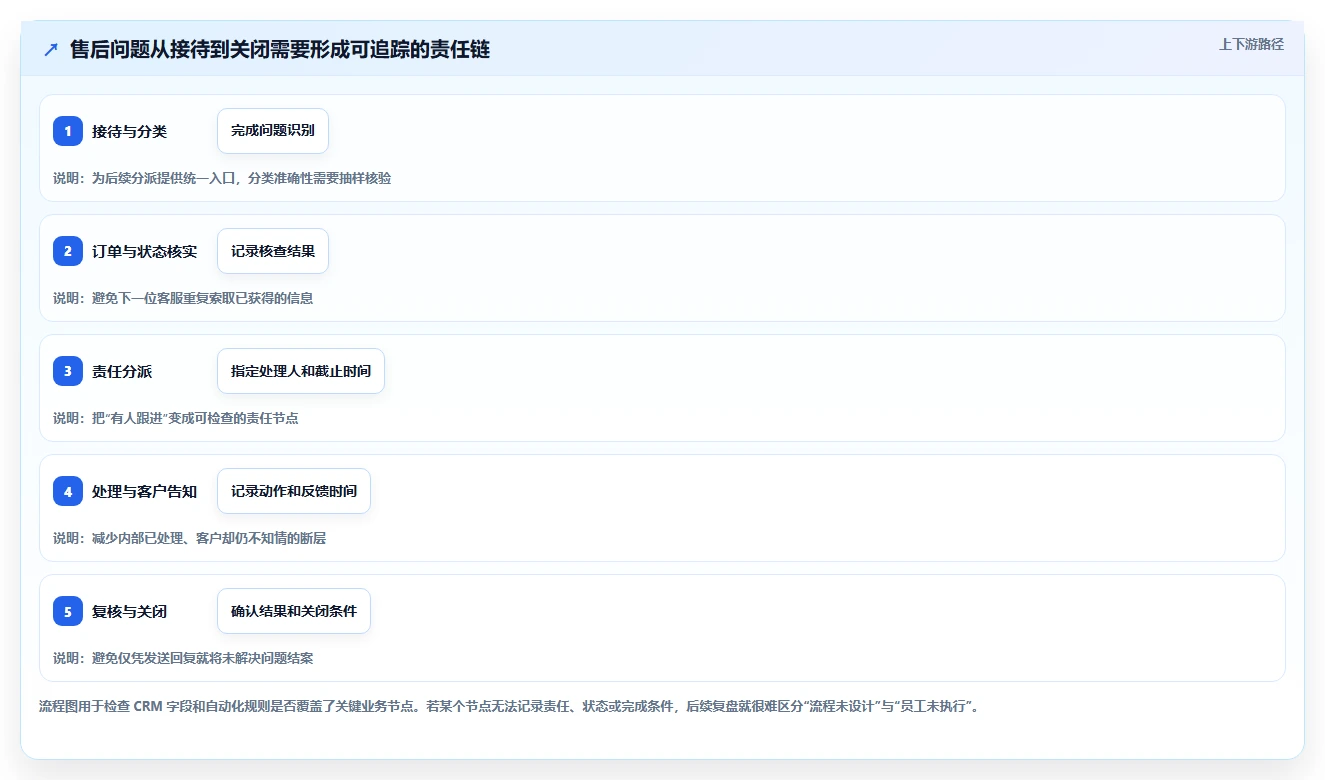Click the 上下游路径 label in header
Image resolution: width=1325 pixels, height=780 pixels.
(1251, 44)
